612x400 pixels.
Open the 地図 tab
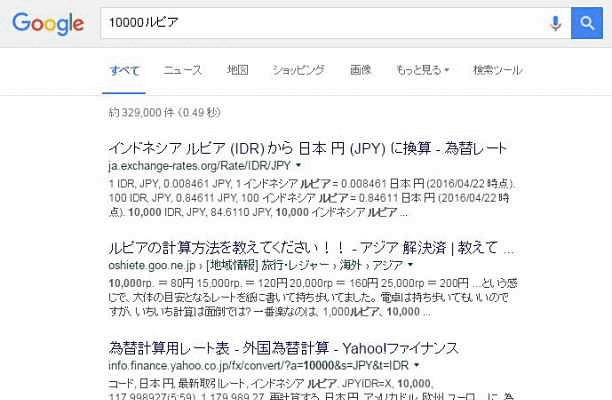tap(237, 70)
